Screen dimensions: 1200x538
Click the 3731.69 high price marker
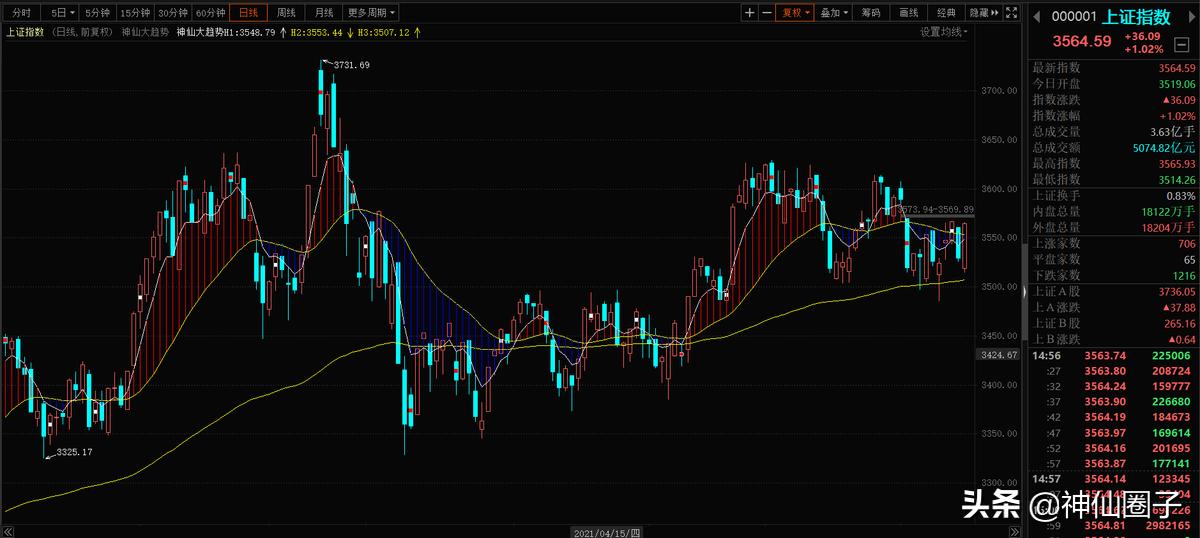pos(351,65)
